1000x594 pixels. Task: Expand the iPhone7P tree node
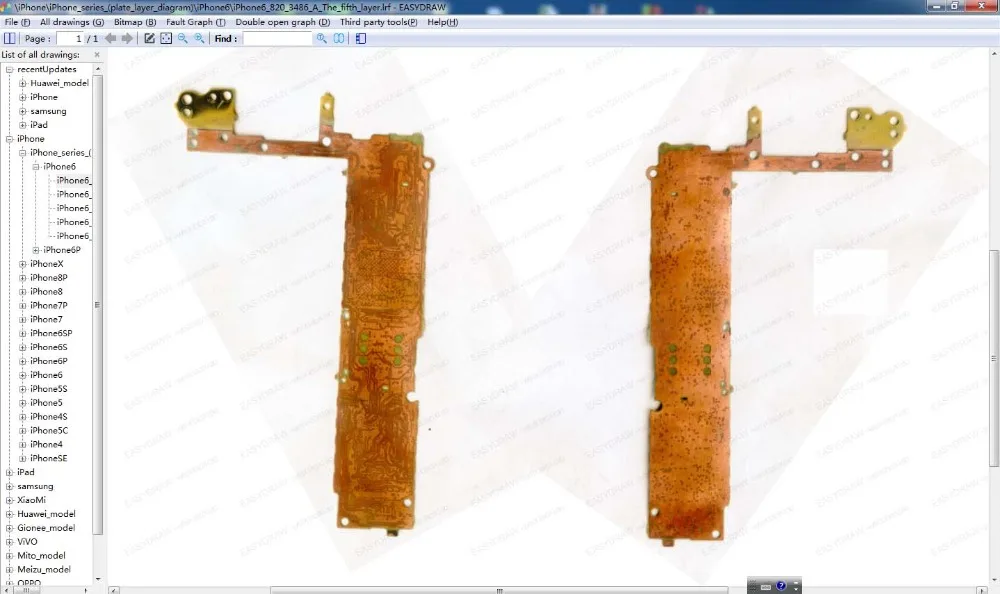(x=22, y=305)
